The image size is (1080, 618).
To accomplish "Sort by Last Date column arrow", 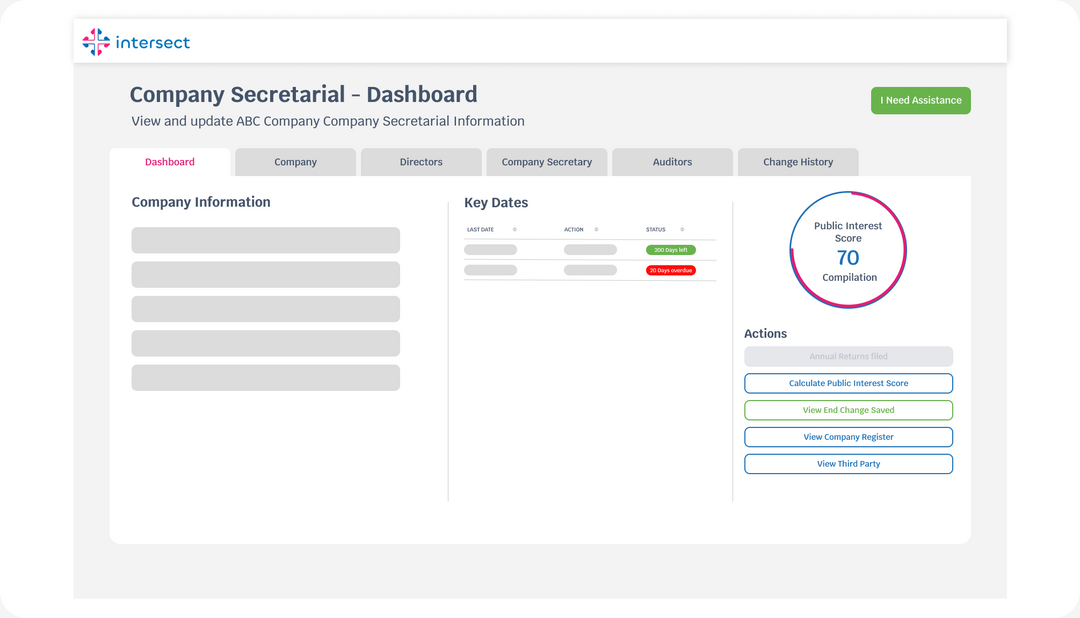I will [514, 230].
